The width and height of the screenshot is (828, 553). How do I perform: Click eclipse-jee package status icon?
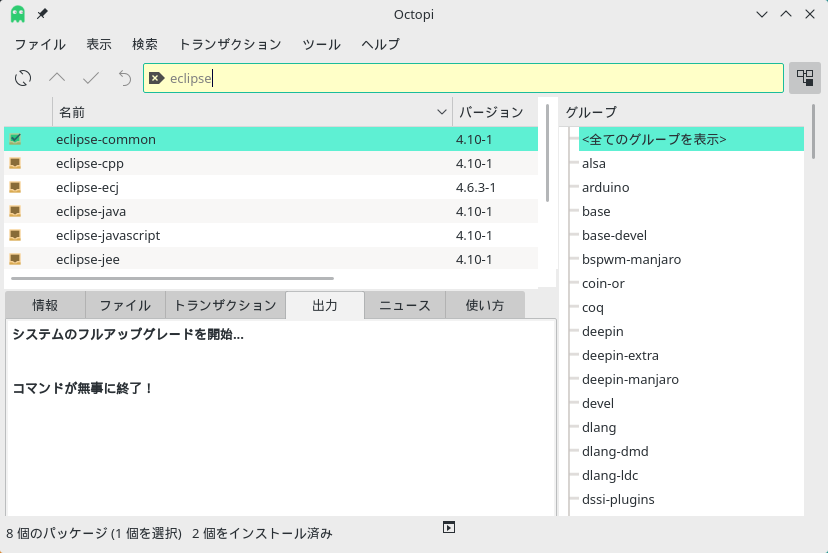pyautogui.click(x=15, y=259)
